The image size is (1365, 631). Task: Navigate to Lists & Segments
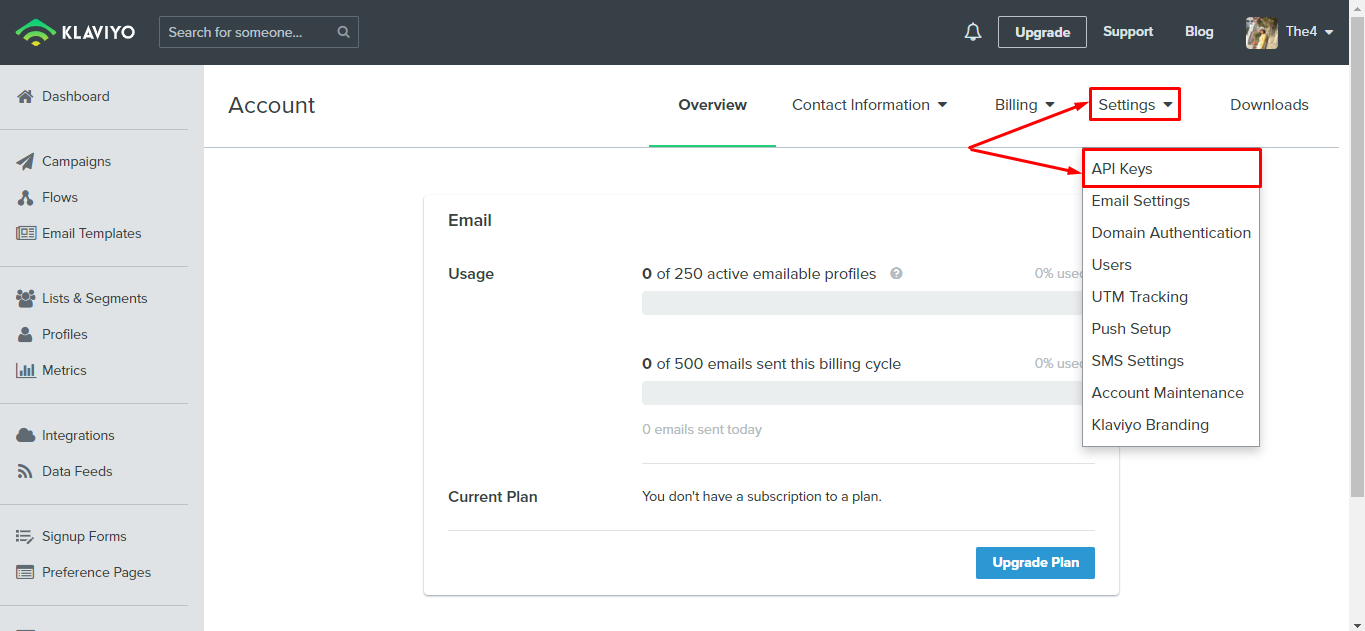[95, 299]
